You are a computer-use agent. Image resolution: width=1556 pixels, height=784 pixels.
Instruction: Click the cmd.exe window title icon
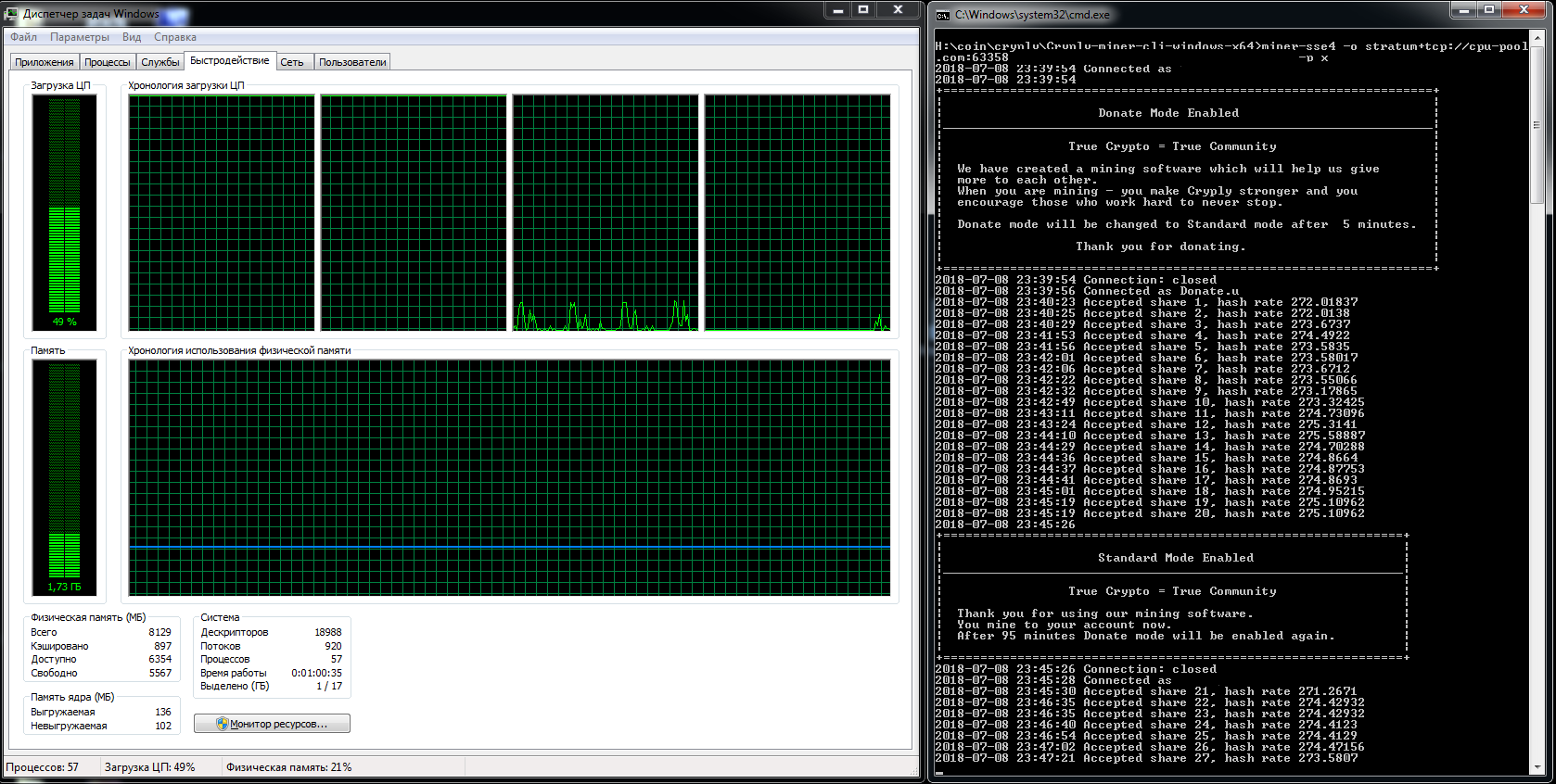[x=943, y=15]
